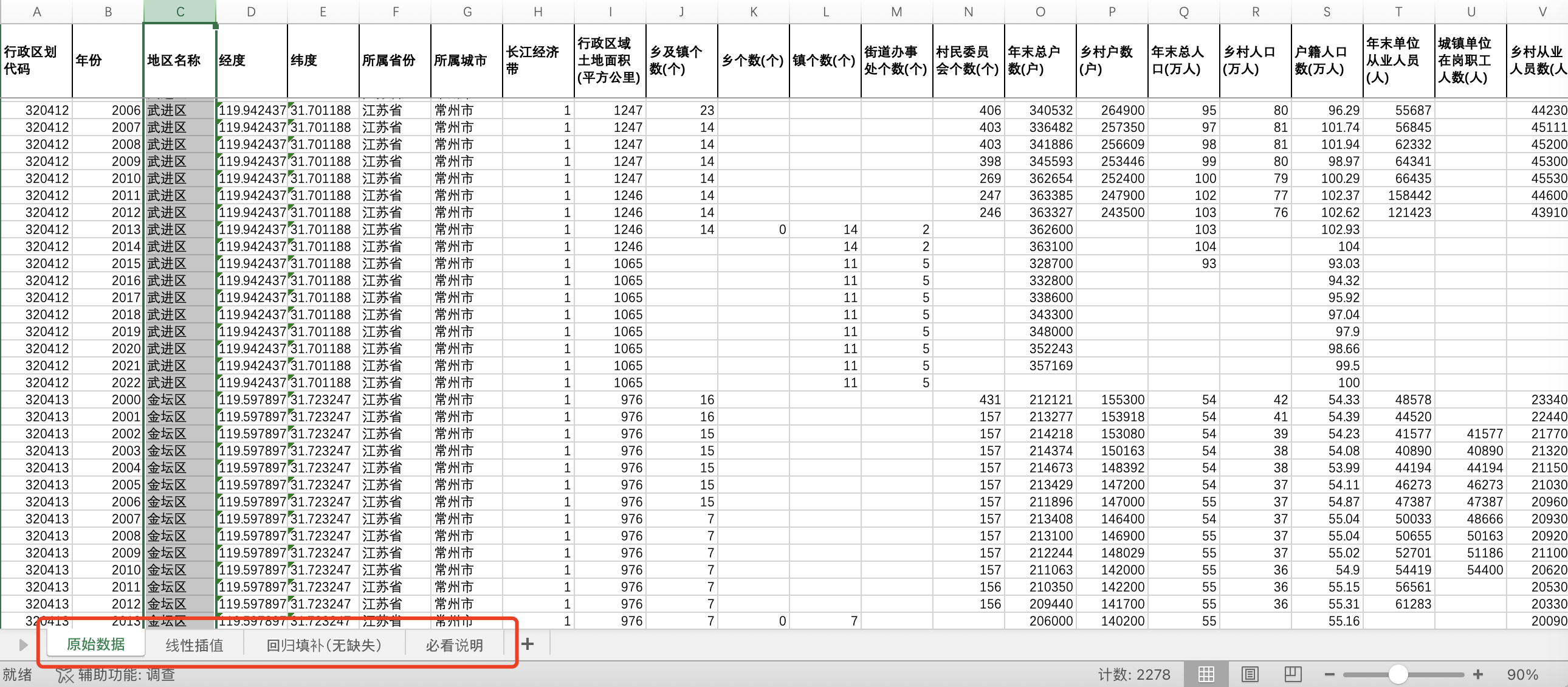Click sheet tab scroll arrow
1568x687 pixels.
23,644
